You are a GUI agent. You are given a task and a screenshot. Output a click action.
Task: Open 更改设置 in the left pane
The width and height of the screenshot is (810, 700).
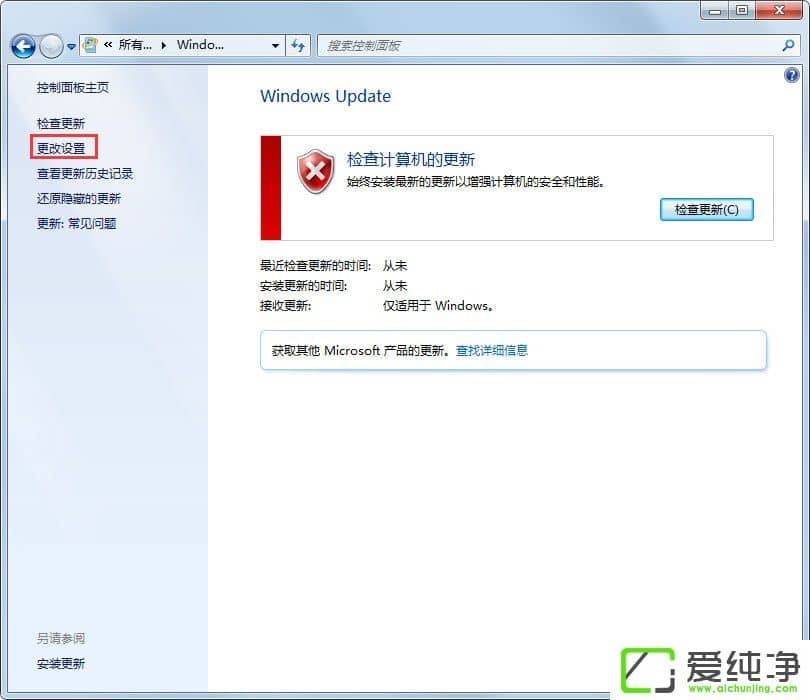(x=62, y=147)
